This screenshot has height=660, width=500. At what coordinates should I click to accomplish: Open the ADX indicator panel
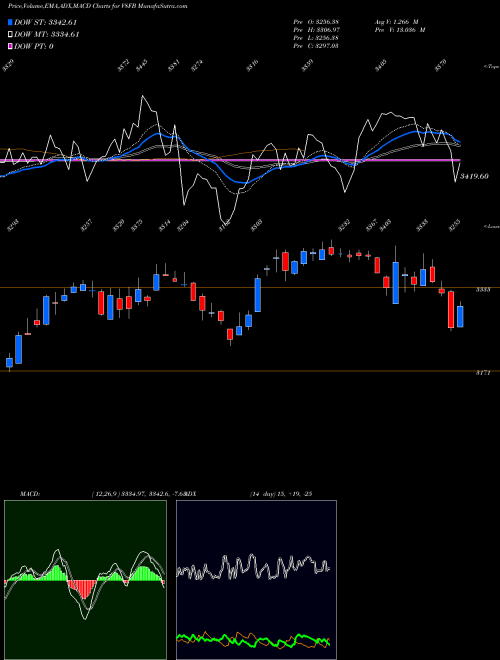tap(256, 580)
